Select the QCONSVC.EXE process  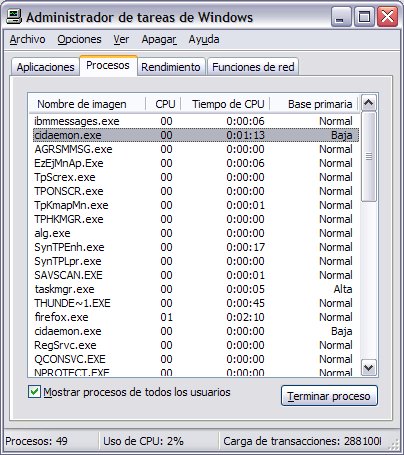(x=196, y=359)
